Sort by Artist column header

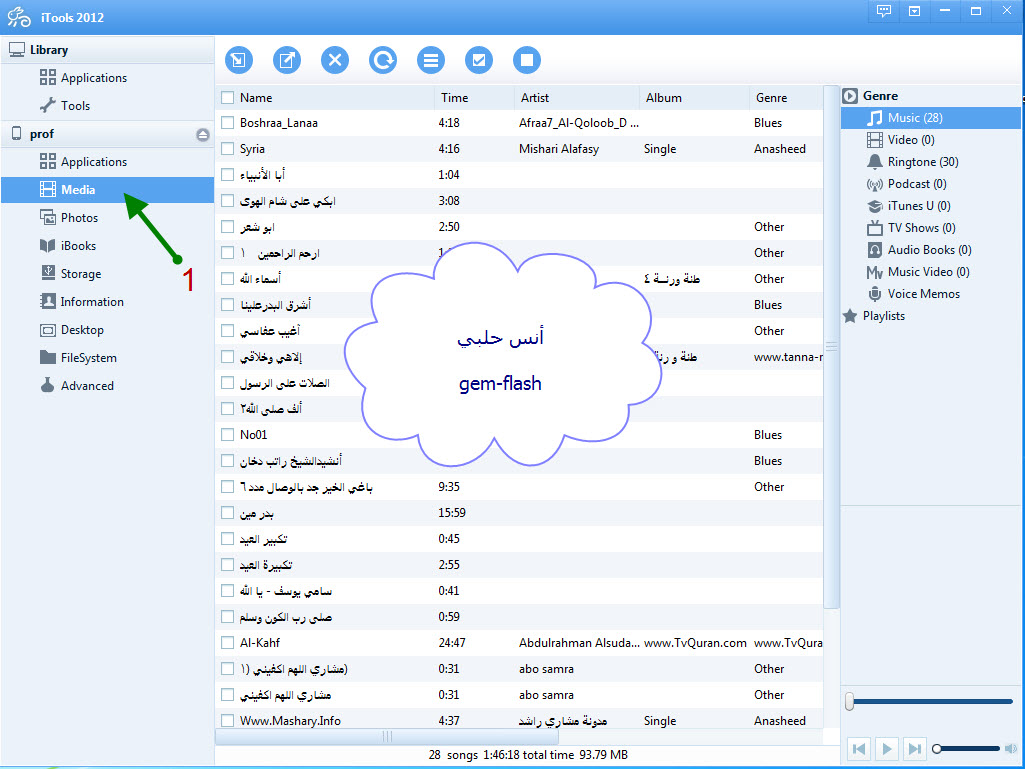[x=535, y=97]
